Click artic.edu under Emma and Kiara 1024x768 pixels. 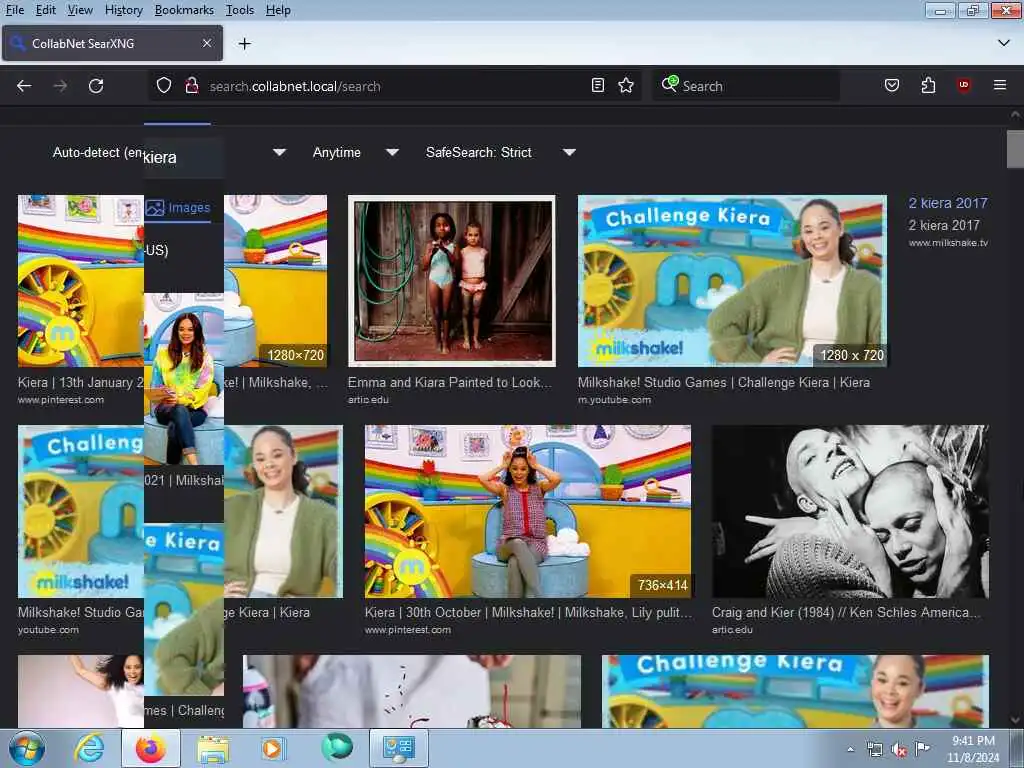pos(368,400)
